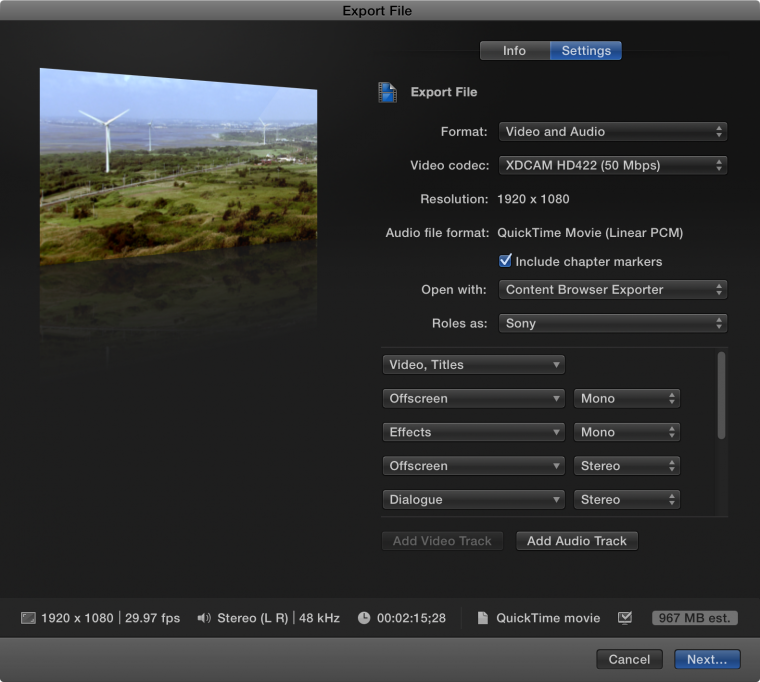Click the QuickTime movie document icon
Image resolution: width=760 pixels, height=682 pixels.
482,618
